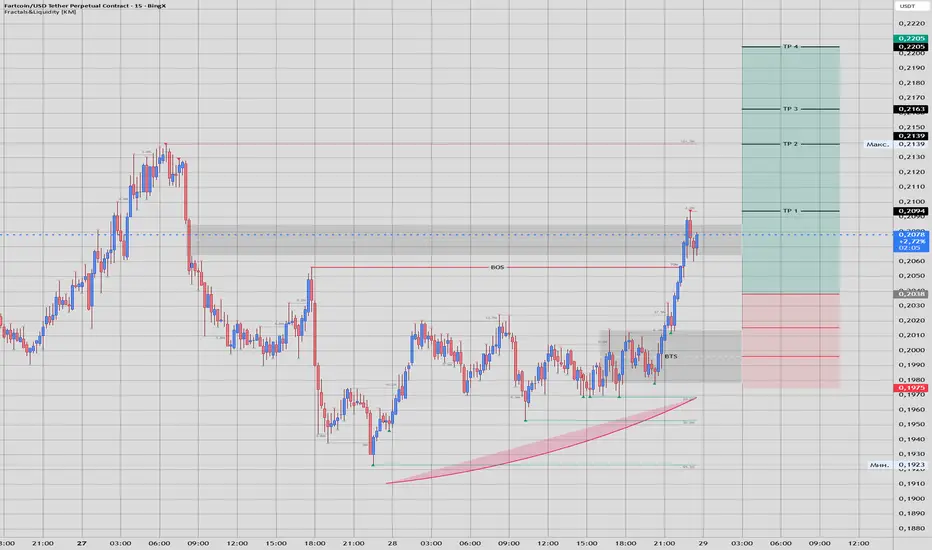Click the date label 27 on time axis
This screenshot has width=932, height=550.
tap(81, 543)
